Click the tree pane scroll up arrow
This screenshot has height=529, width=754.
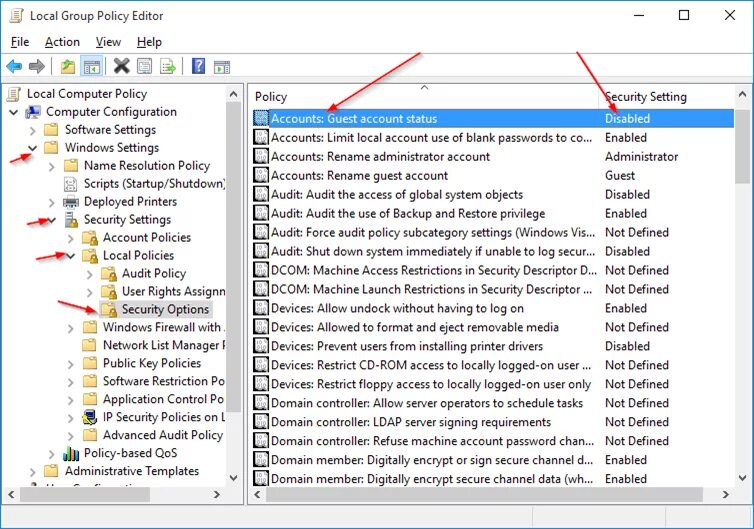234,94
